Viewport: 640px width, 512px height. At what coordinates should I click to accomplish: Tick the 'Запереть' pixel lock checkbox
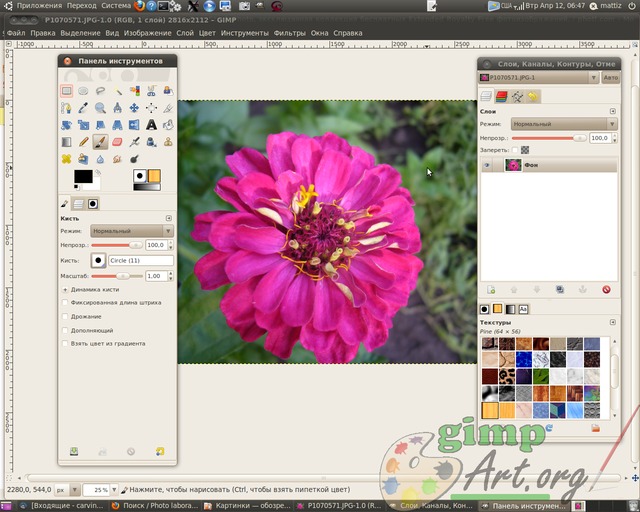click(x=515, y=150)
